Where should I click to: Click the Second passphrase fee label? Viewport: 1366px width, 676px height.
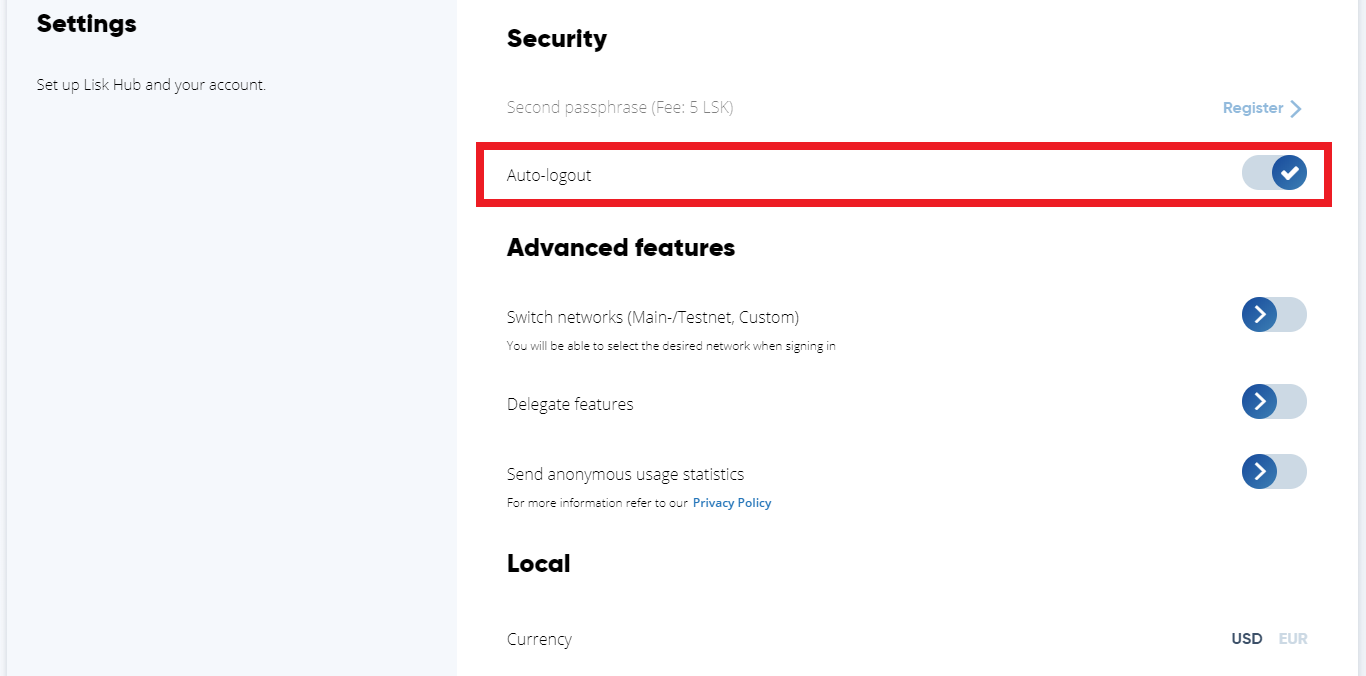coord(619,107)
